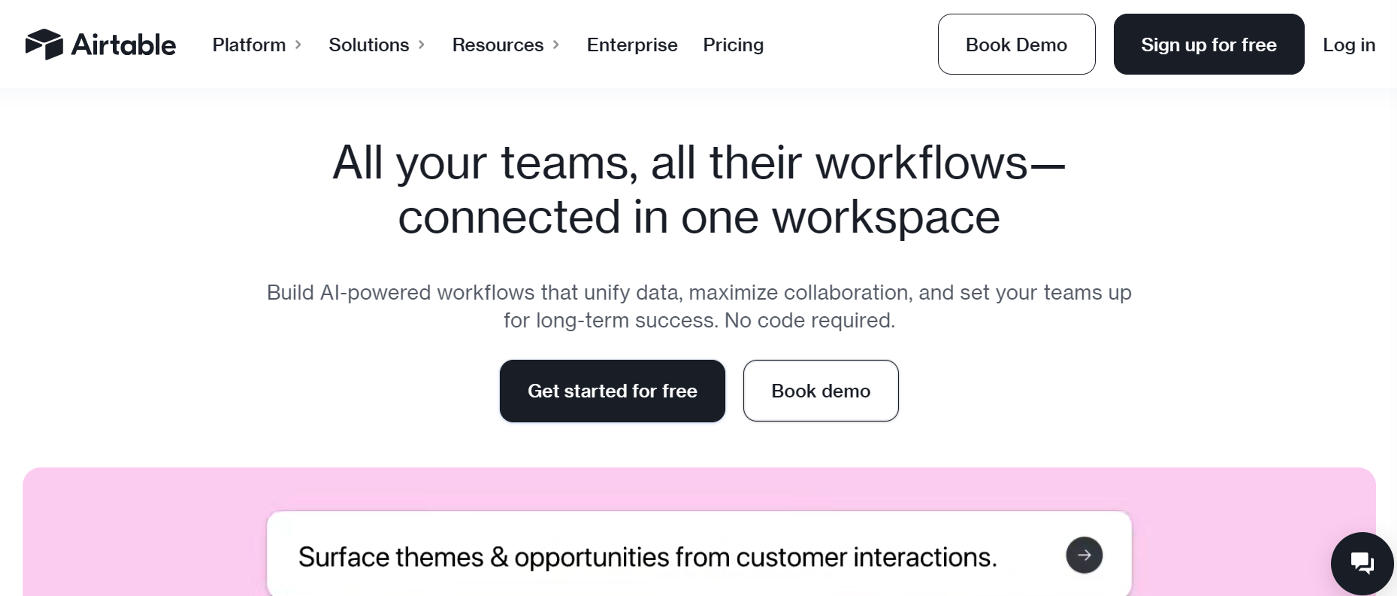Expand the chevron next to Platform
The image size is (1397, 596).
[298, 45]
